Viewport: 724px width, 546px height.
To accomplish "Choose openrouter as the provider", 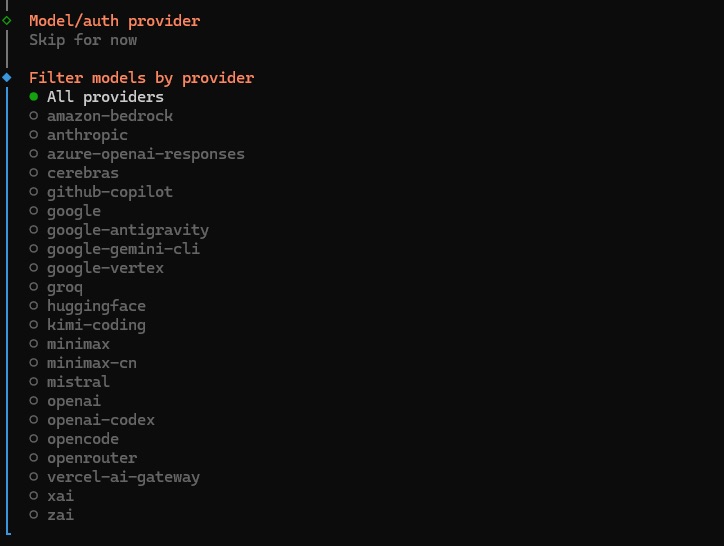I will [91, 458].
